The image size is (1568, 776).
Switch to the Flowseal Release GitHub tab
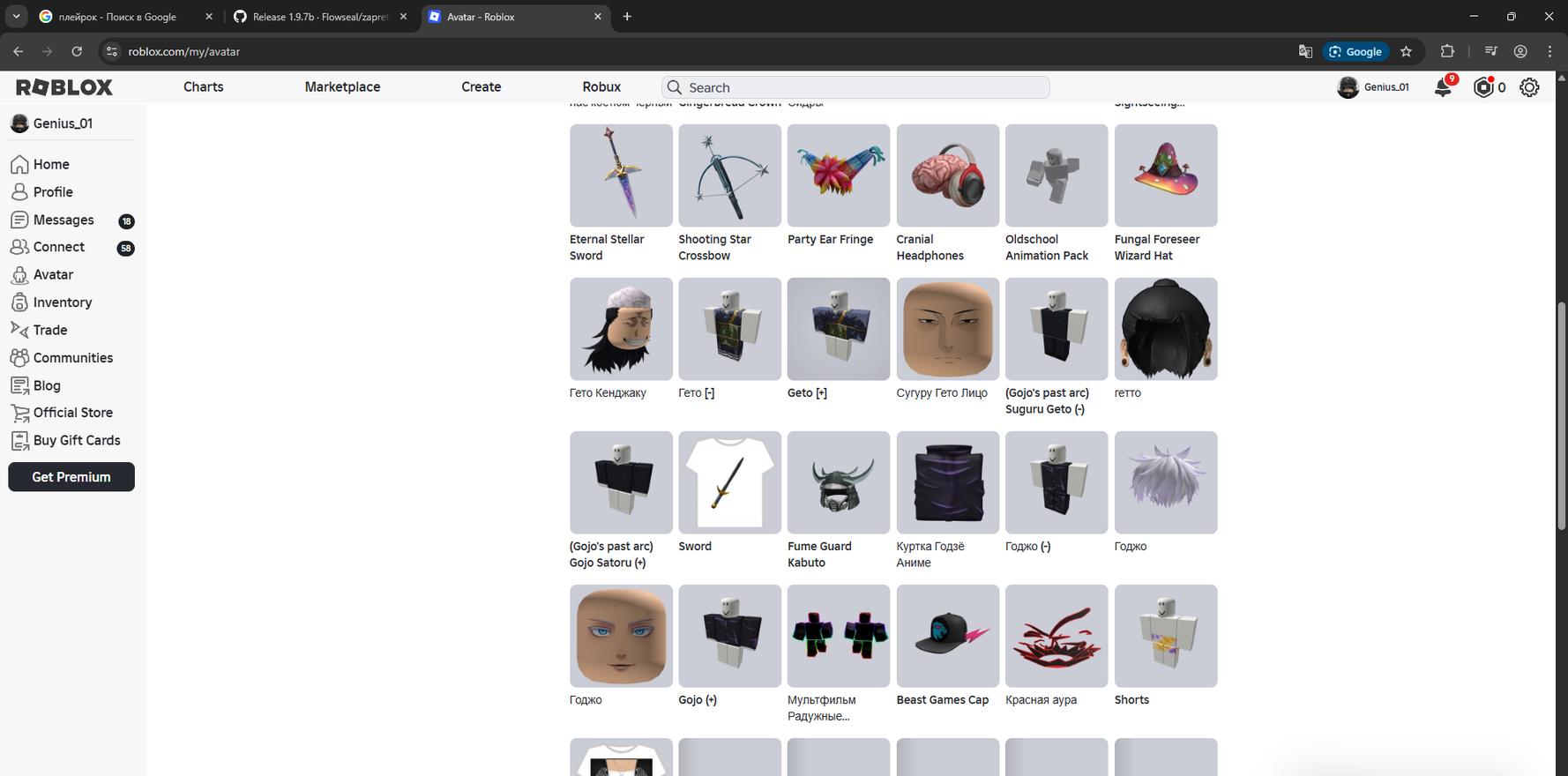[x=319, y=17]
